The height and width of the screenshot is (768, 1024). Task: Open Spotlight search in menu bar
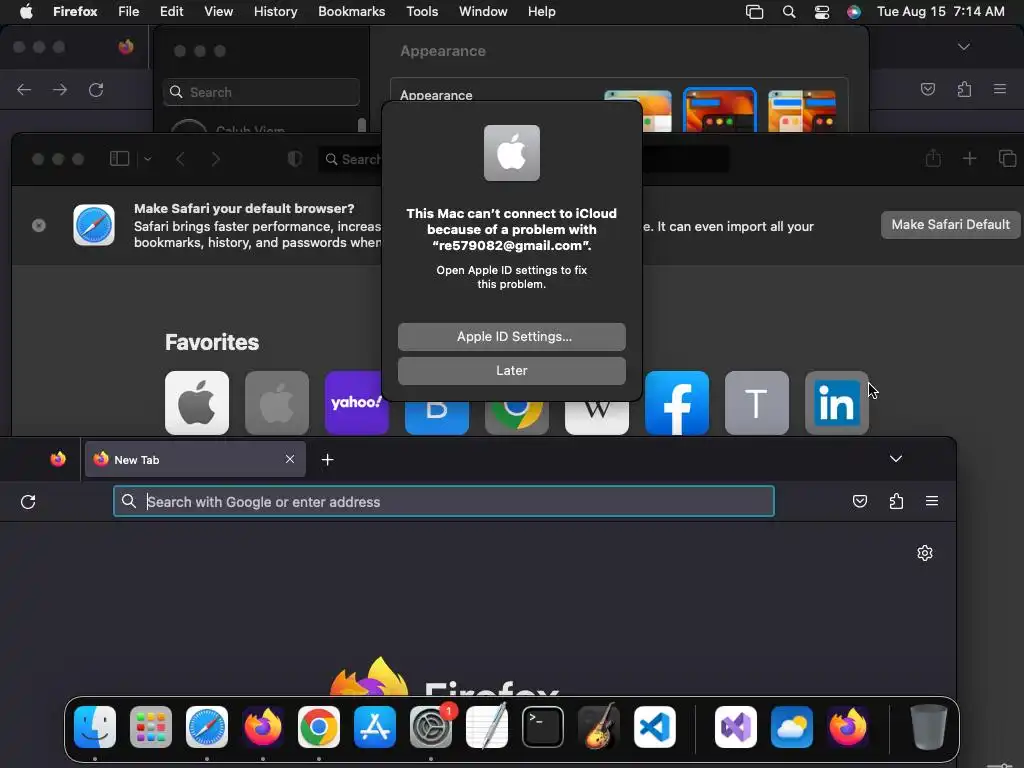789,12
